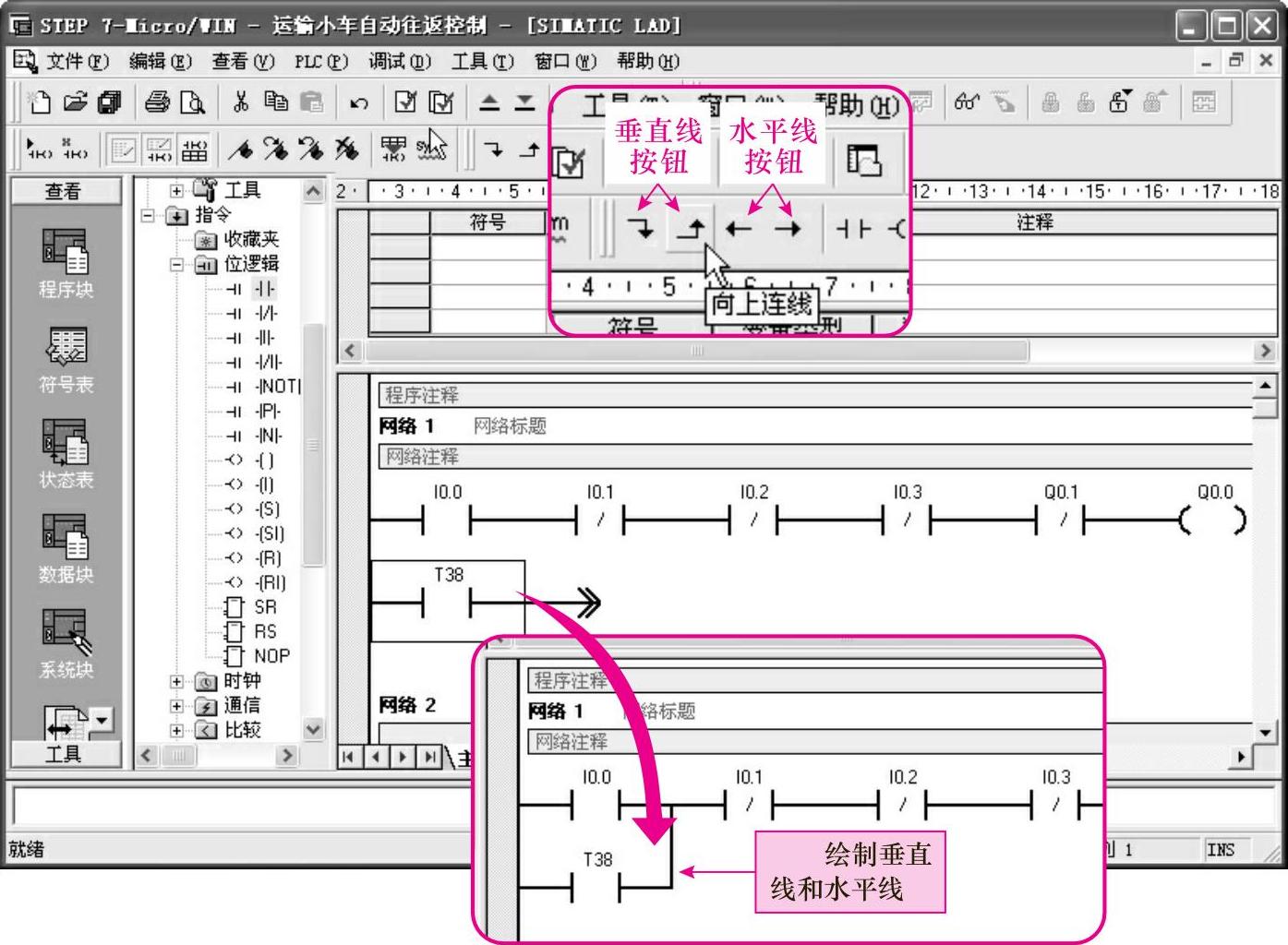Open the 窗口 menu
The height and width of the screenshot is (945, 1288).
click(565, 61)
